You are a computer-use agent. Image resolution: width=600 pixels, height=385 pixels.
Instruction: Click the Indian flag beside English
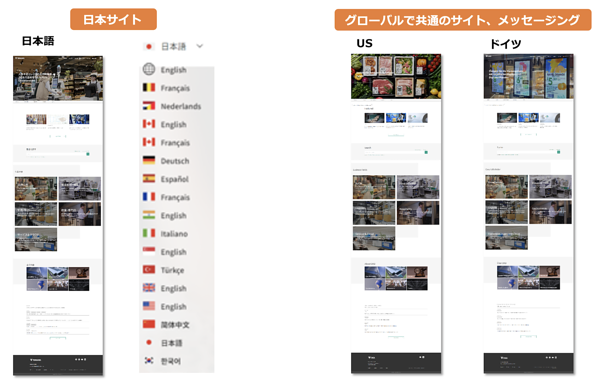(x=149, y=215)
